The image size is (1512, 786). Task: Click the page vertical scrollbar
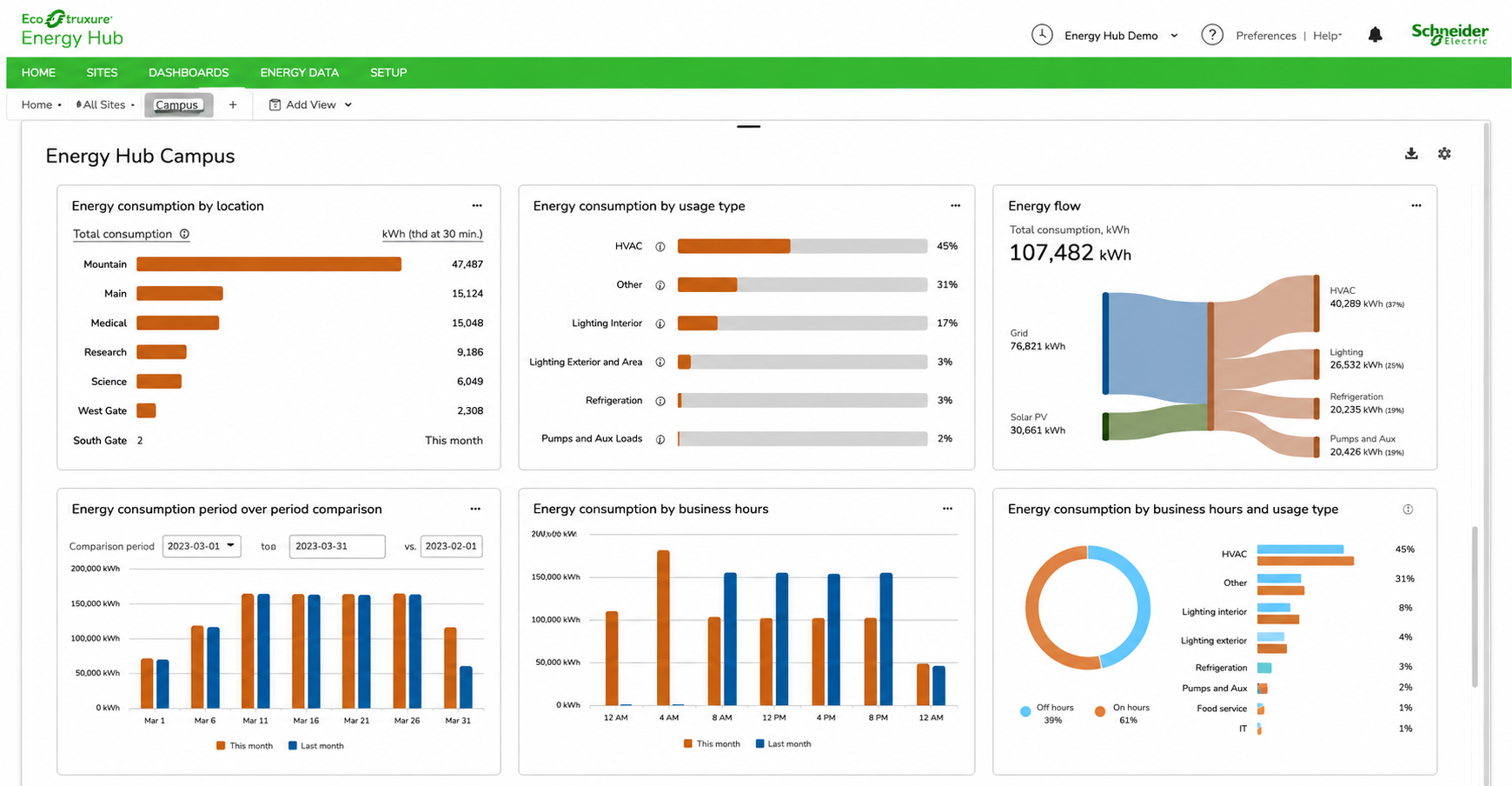click(x=1475, y=606)
